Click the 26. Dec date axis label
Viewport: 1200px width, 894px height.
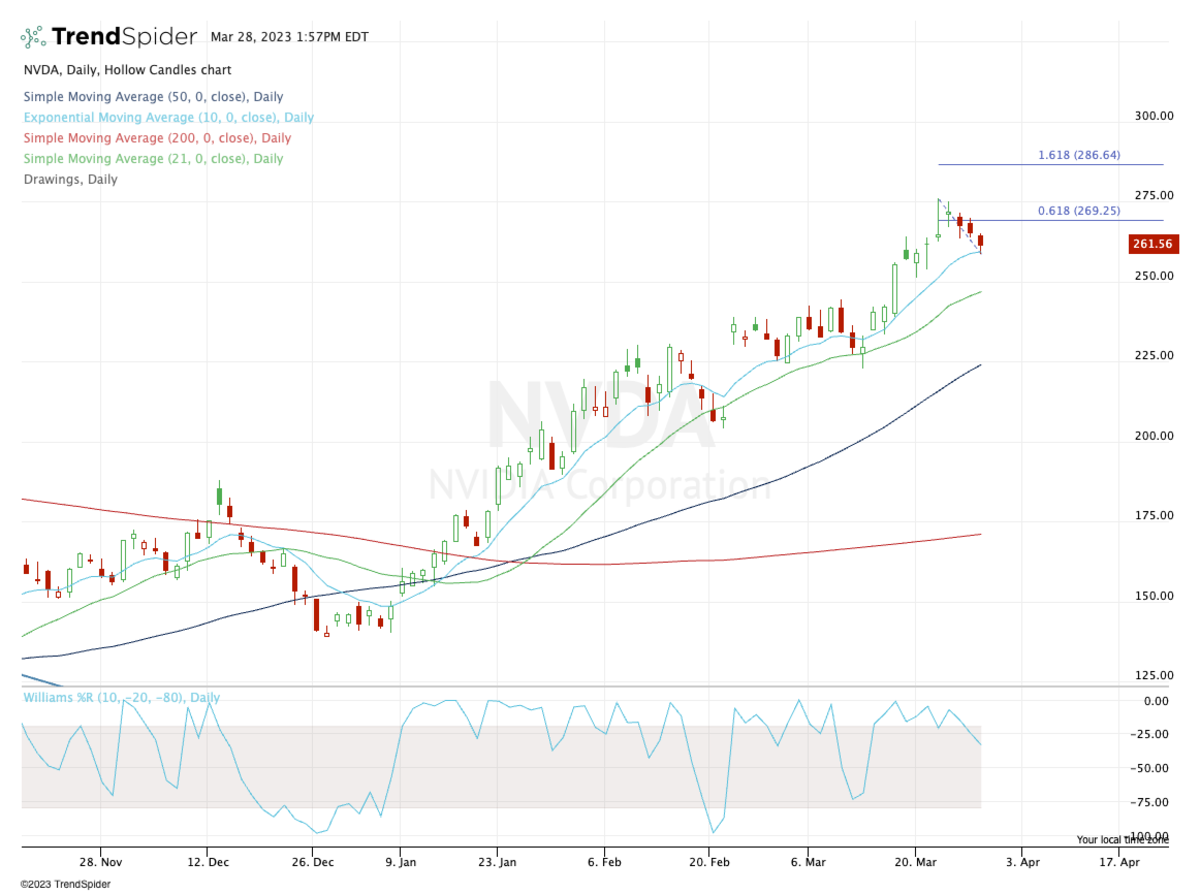312,859
